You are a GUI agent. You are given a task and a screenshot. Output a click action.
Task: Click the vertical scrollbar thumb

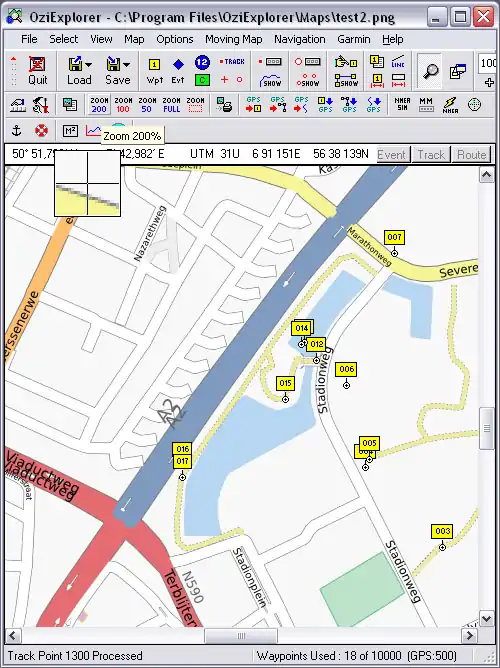(x=486, y=428)
